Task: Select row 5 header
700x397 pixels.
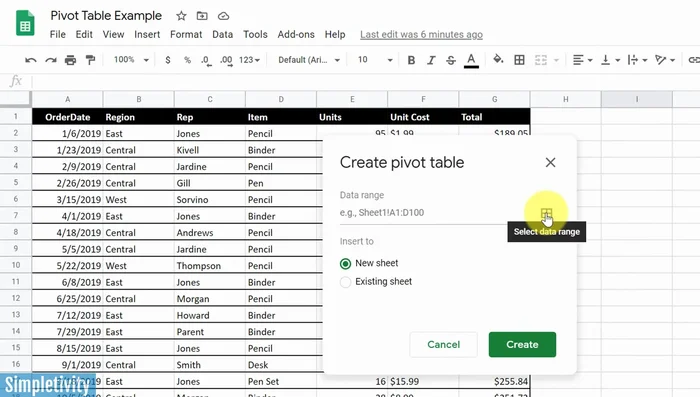Action: coord(16,183)
